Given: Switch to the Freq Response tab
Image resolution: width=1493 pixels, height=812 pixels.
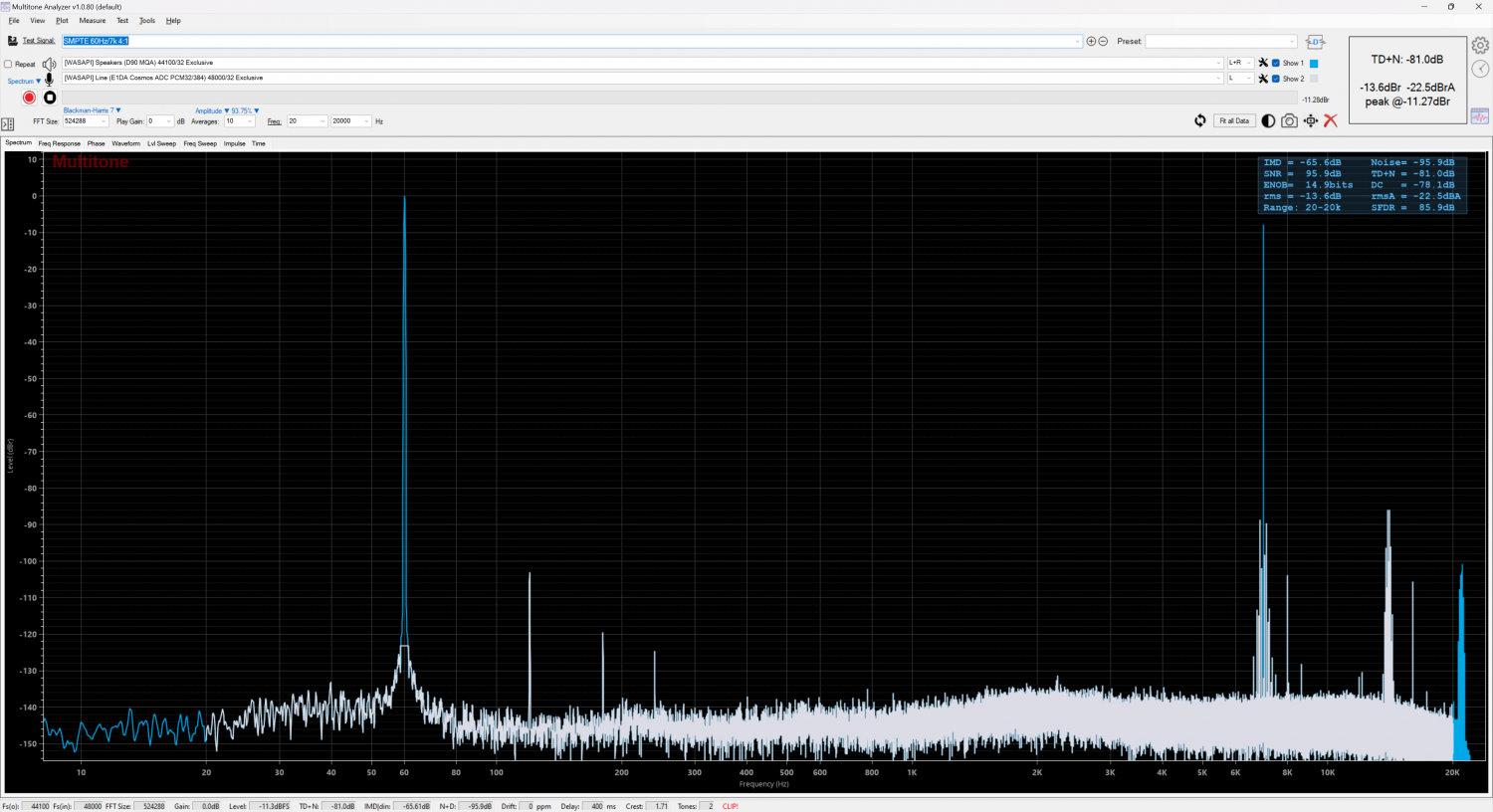Looking at the screenshot, I should (x=60, y=143).
